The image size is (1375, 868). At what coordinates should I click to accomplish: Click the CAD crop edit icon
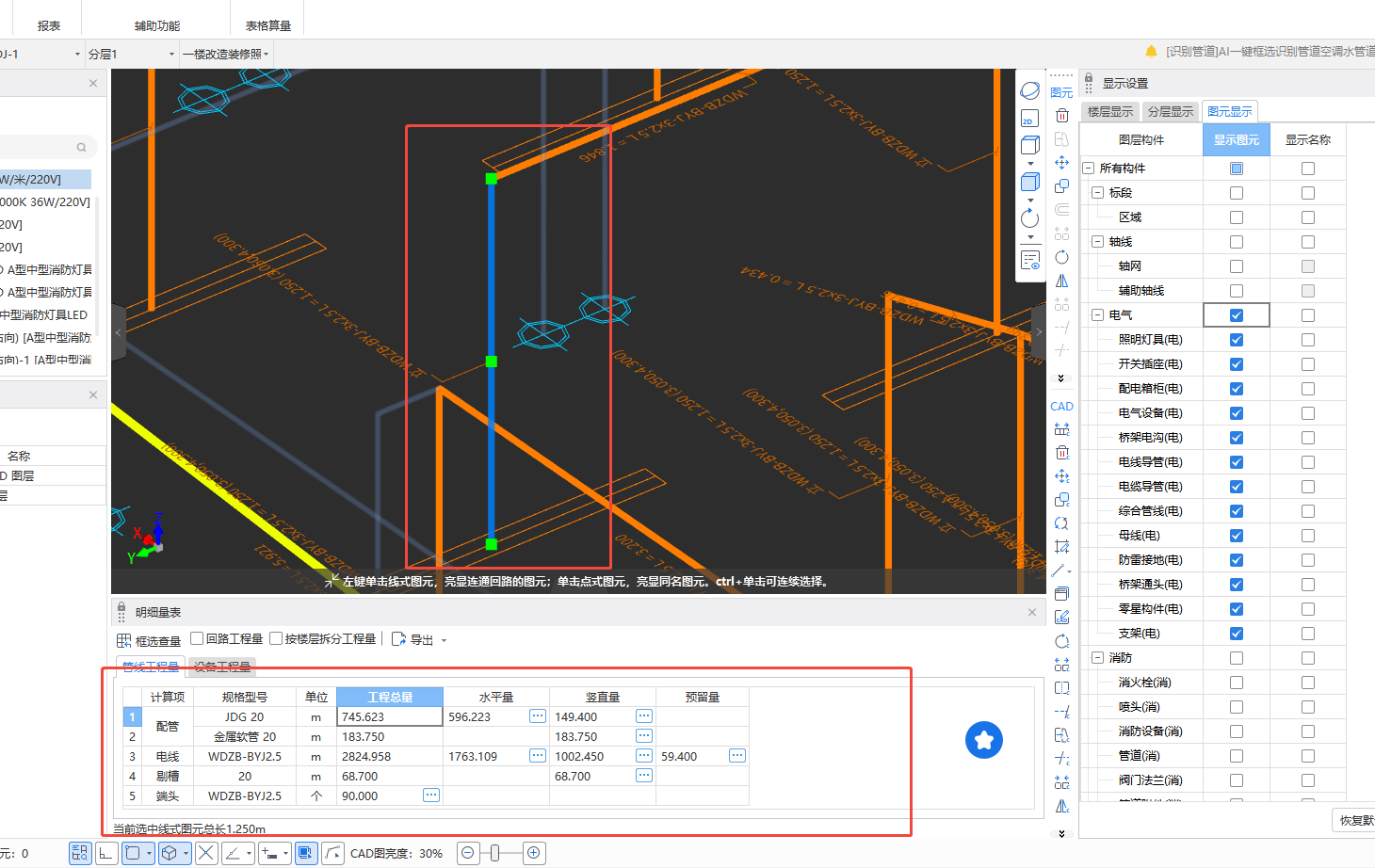(1062, 546)
